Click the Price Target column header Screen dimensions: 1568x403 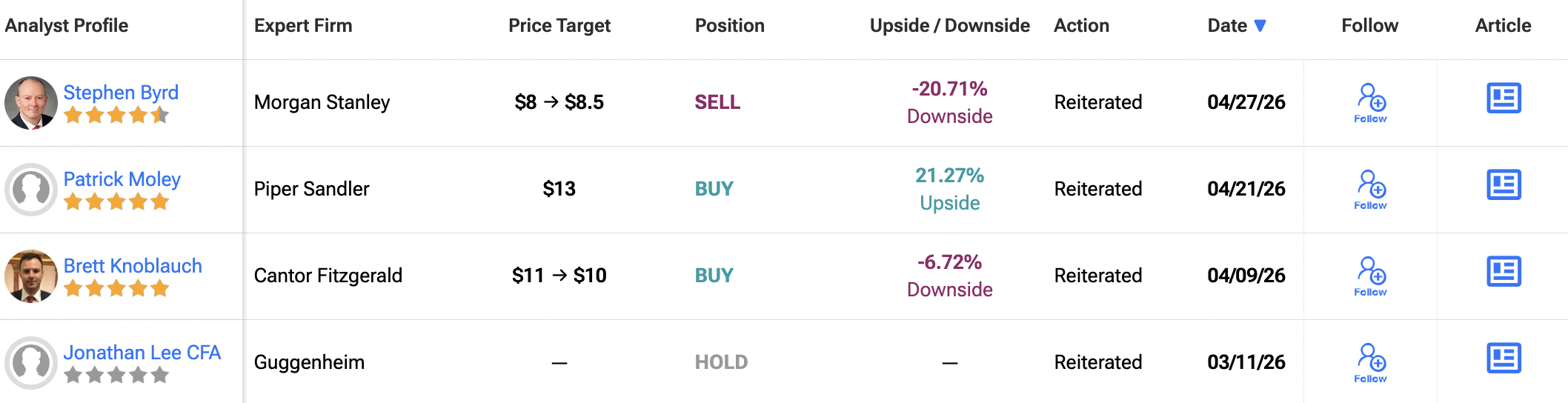[559, 26]
